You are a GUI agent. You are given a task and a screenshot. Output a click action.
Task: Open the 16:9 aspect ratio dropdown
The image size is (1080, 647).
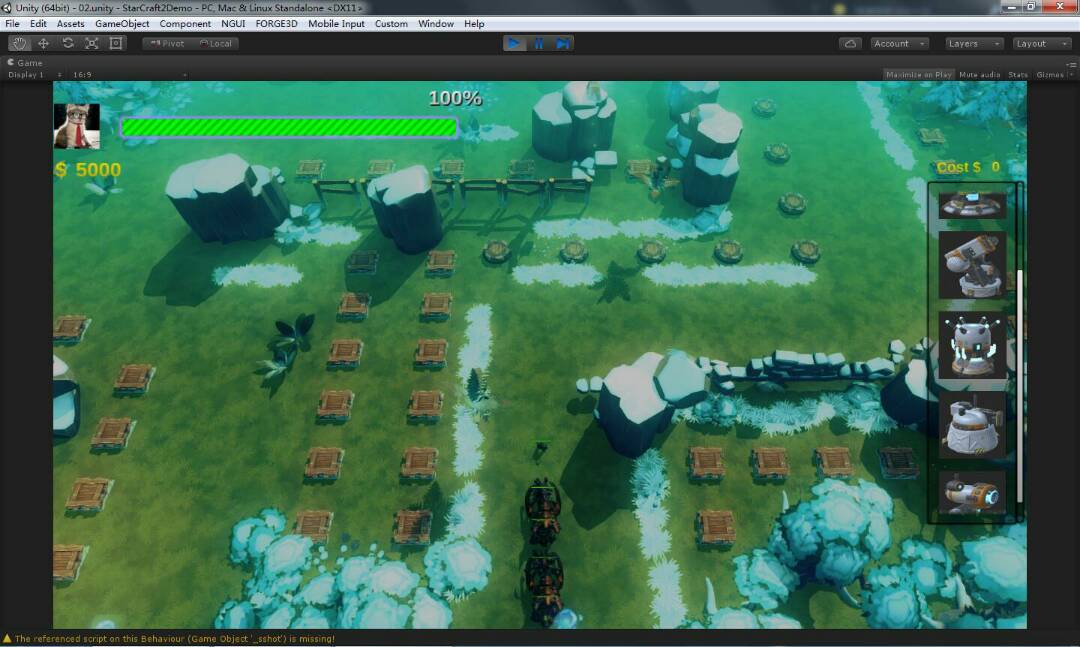click(129, 74)
